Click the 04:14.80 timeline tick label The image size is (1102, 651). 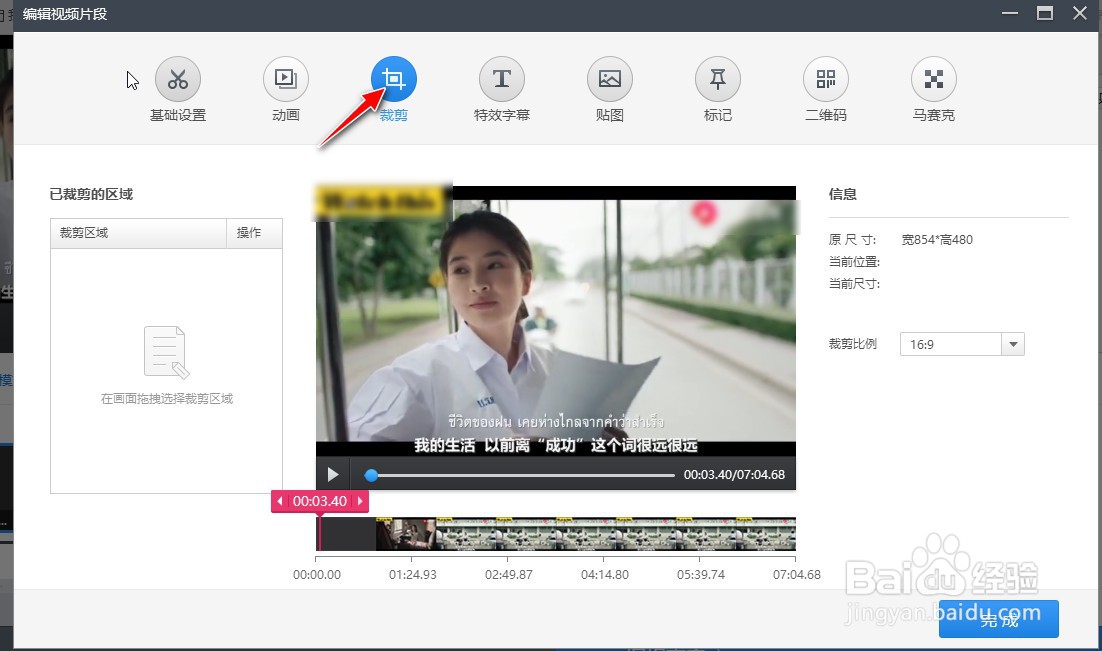(x=605, y=574)
